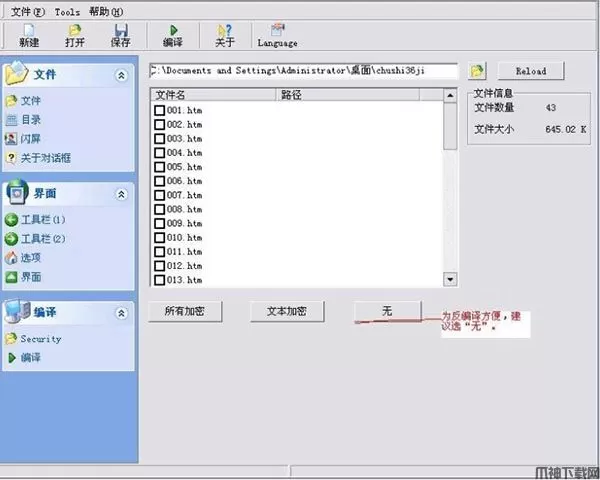Check the box for 011.htm
This screenshot has height=480, width=600.
(160, 252)
